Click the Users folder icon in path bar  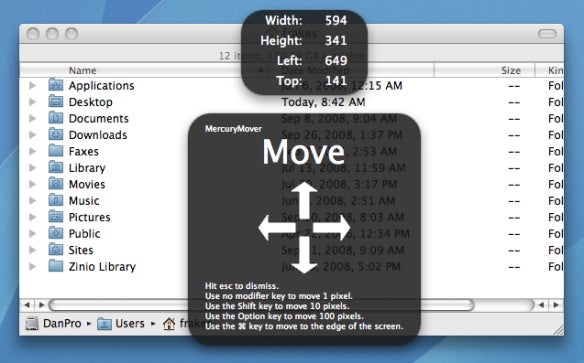point(104,324)
